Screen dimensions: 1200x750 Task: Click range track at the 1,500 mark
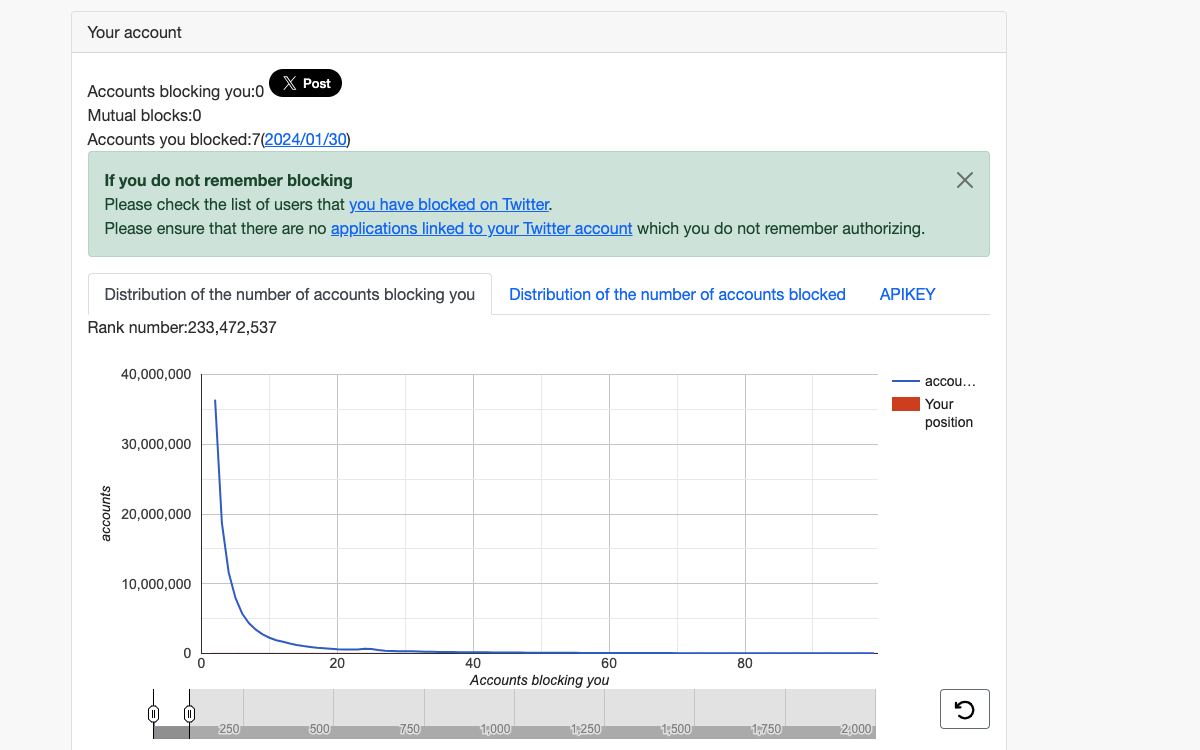(x=676, y=728)
